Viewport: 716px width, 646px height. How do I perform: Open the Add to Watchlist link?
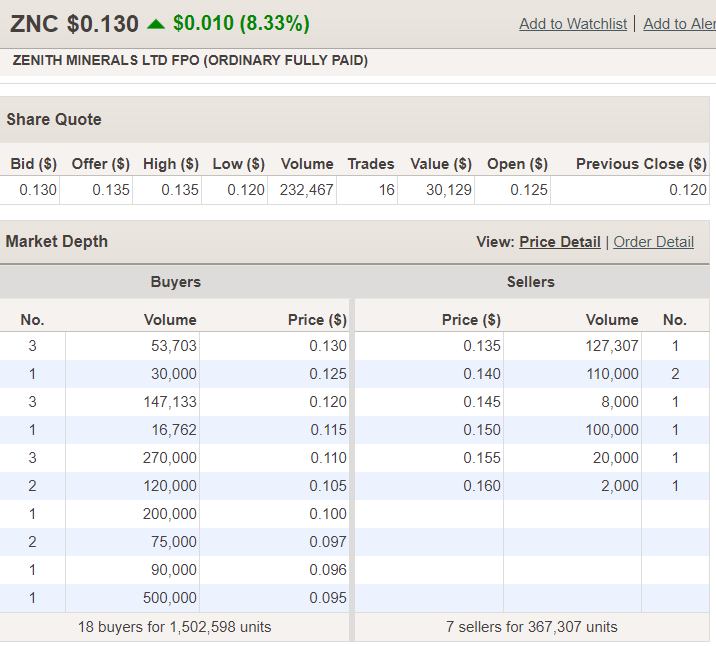click(x=573, y=24)
